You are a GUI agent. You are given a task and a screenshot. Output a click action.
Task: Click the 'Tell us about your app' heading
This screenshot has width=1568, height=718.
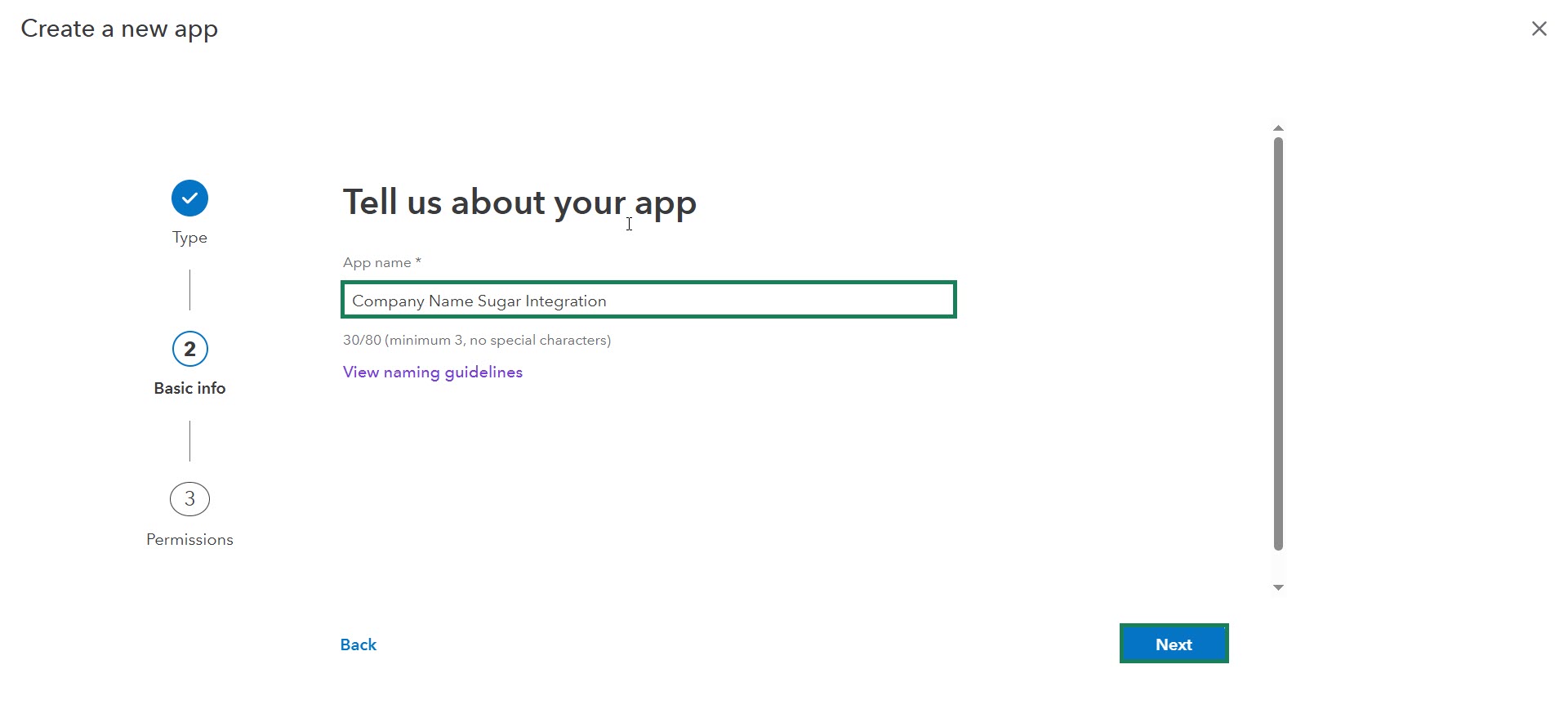[x=519, y=203]
